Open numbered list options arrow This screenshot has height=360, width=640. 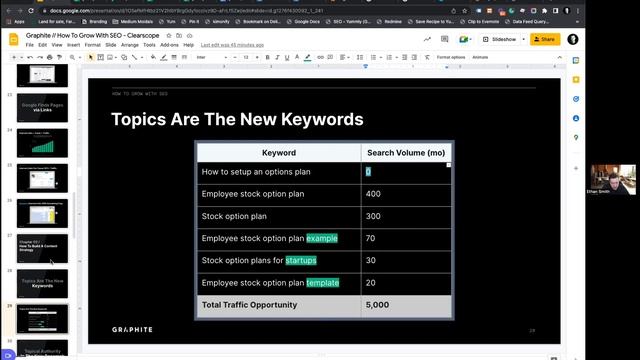click(396, 58)
